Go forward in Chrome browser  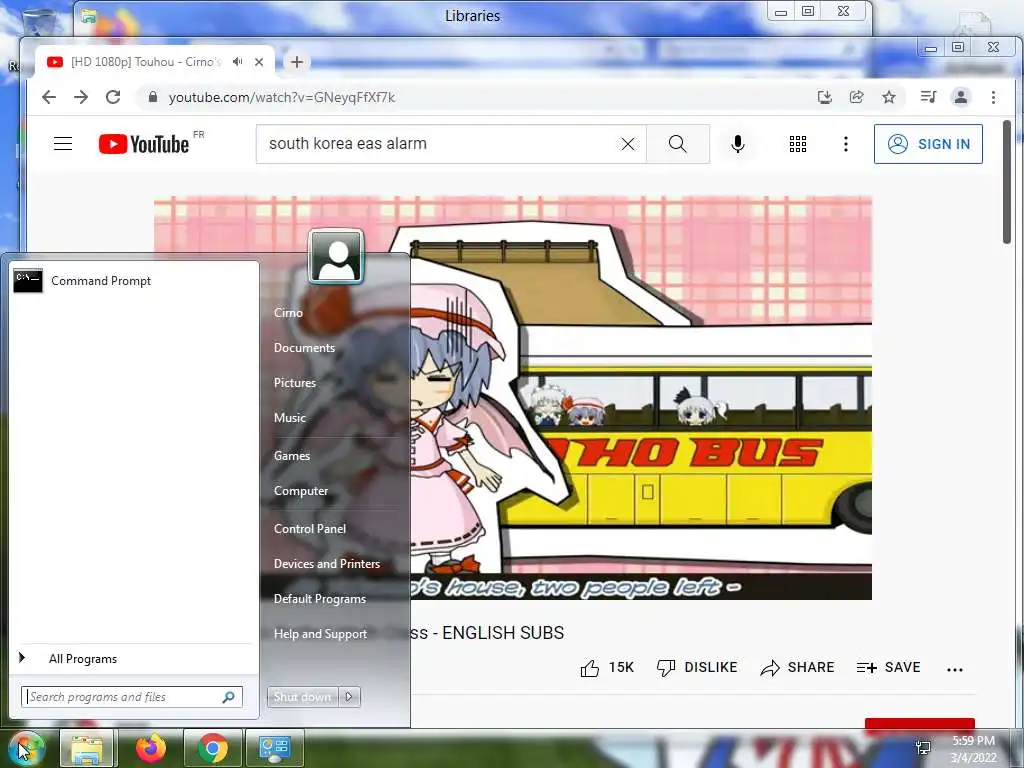pyautogui.click(x=81, y=97)
